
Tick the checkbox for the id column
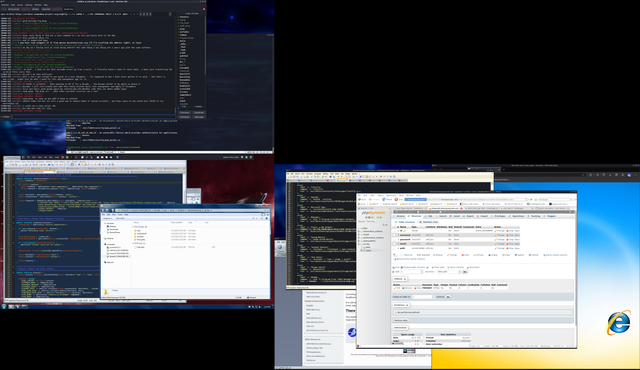pos(394,230)
